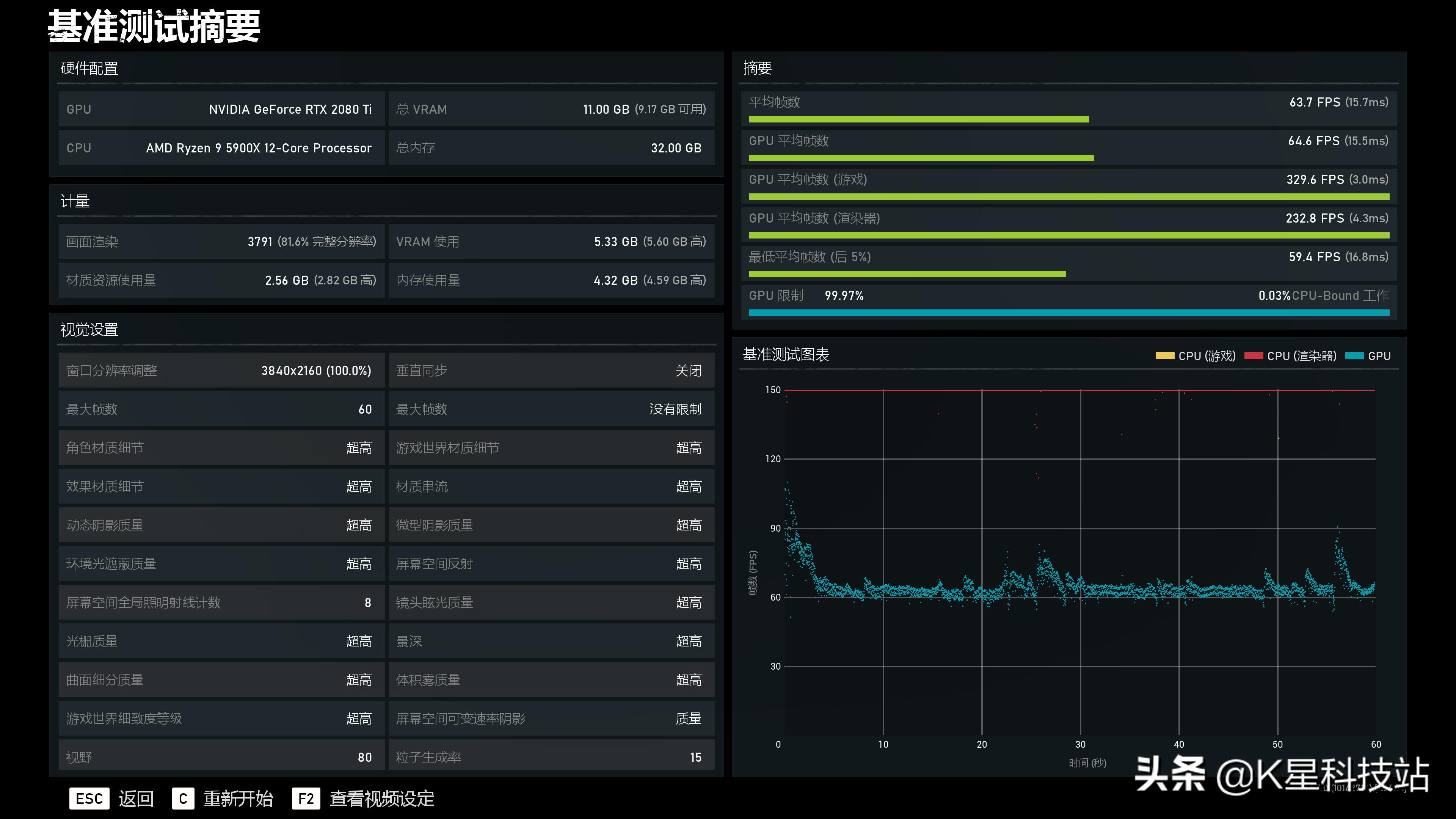Click the GPU NVIDIA GeForce RTX 2080 Ti row
1456x819 pixels.
click(221, 109)
